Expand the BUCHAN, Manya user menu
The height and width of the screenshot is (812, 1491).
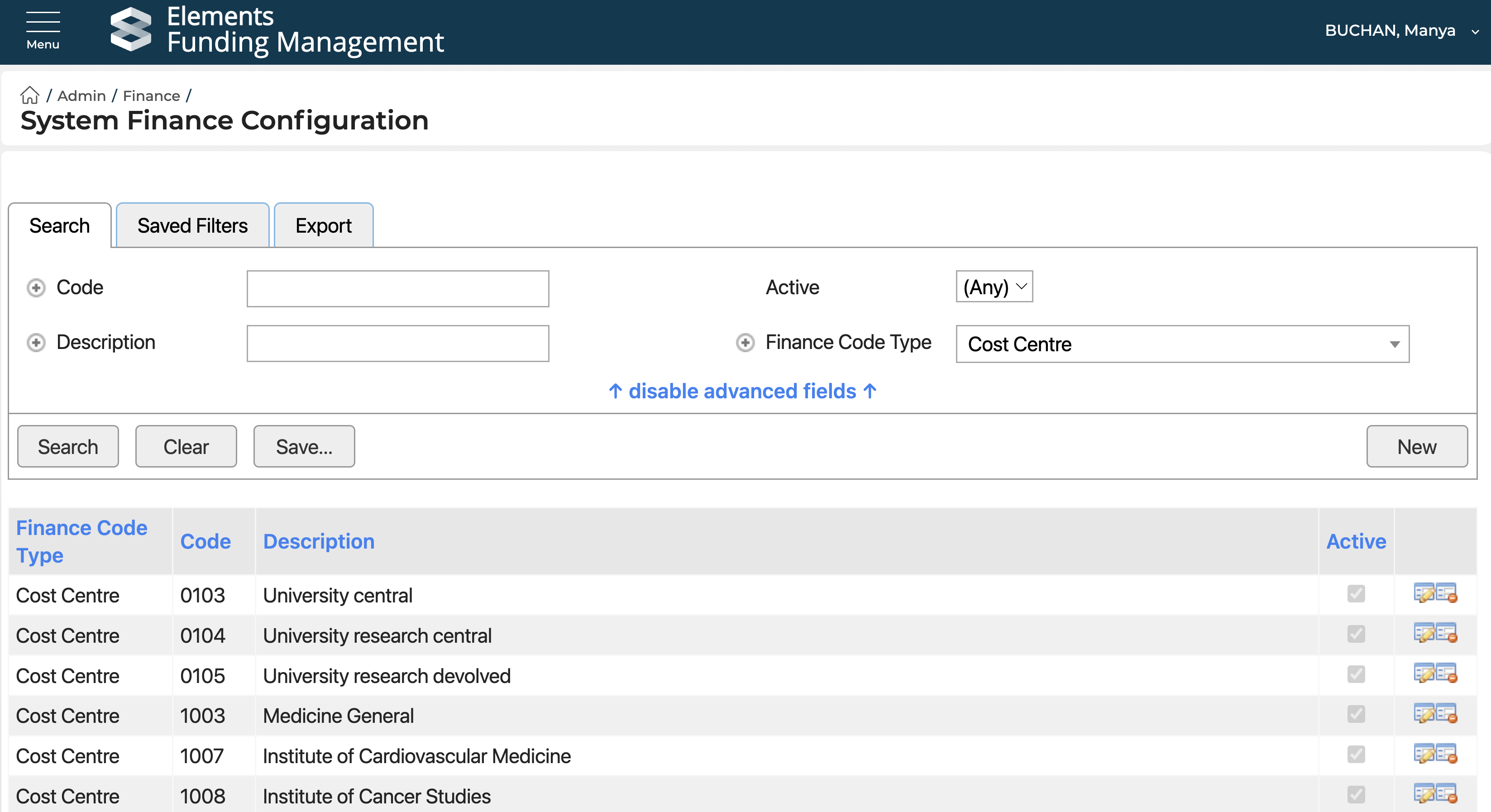[x=1401, y=31]
